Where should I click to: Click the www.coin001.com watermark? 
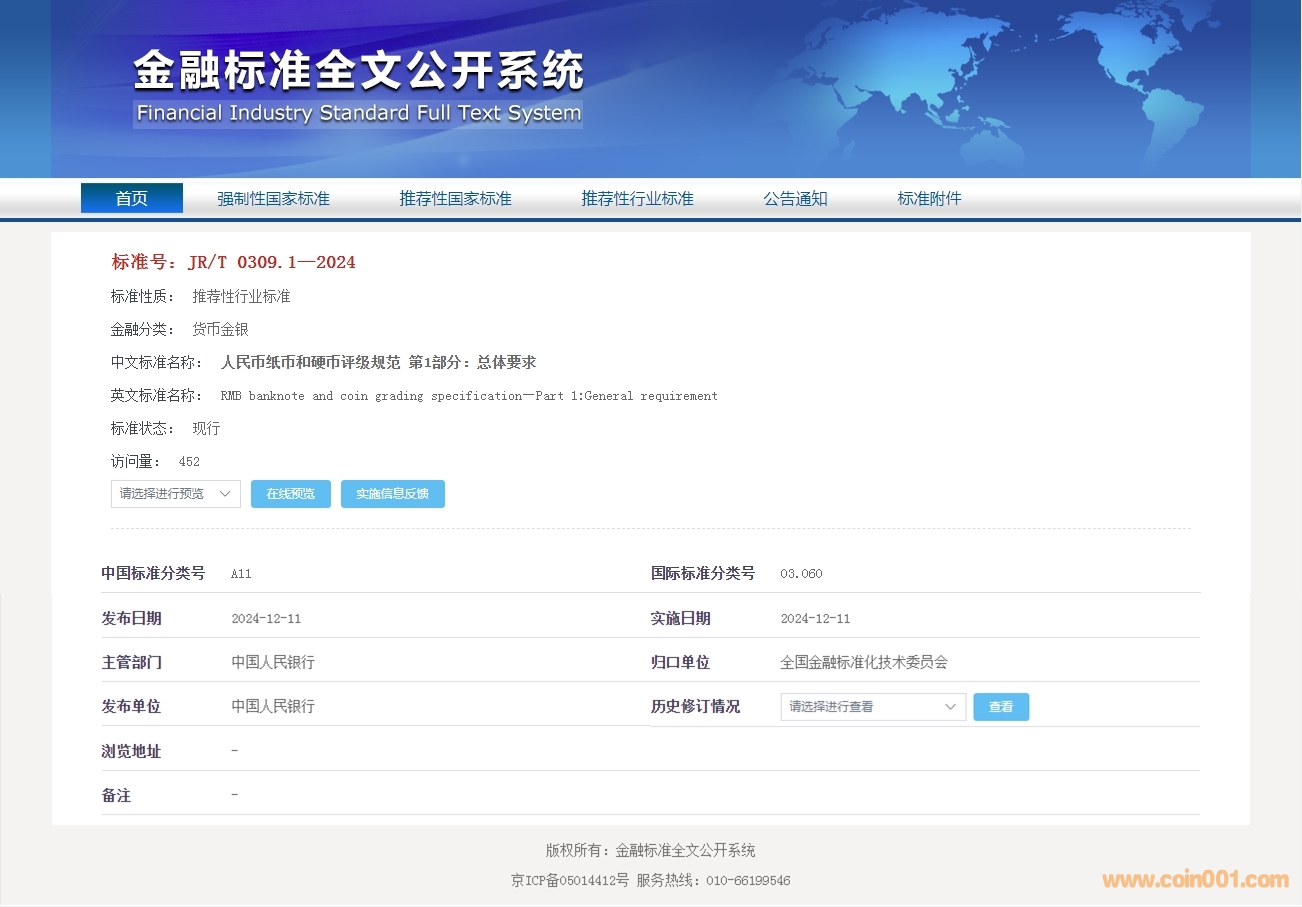click(1195, 880)
